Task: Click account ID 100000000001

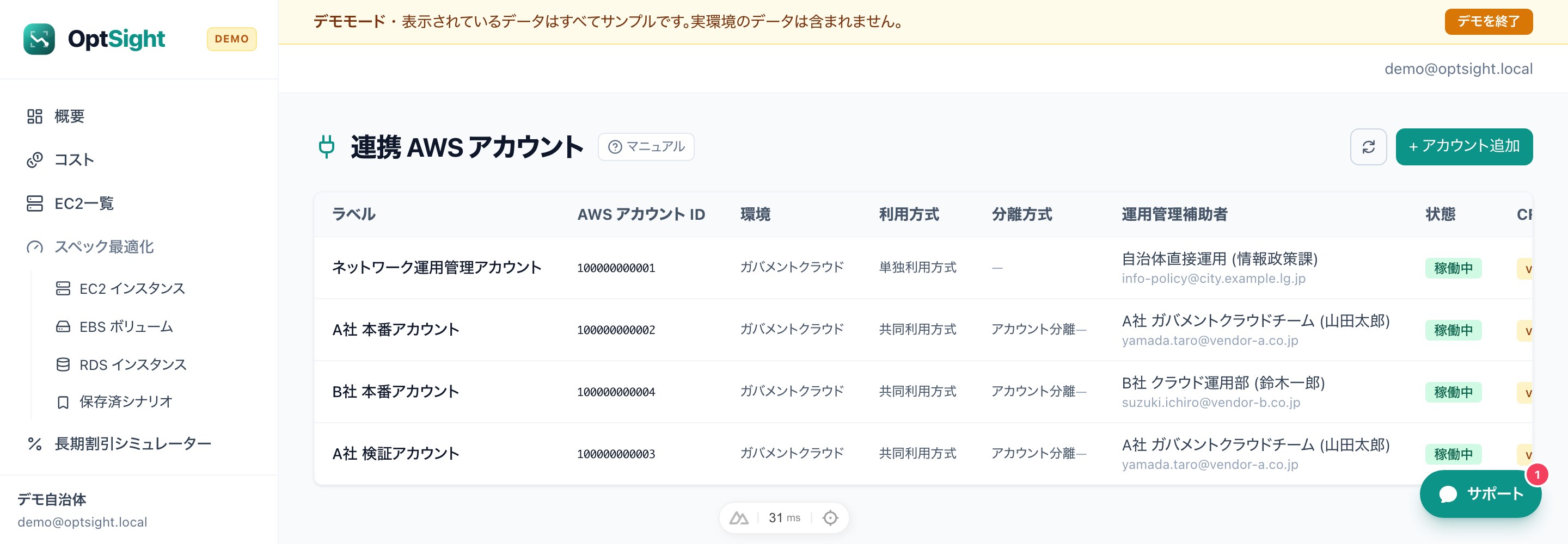Action: (x=616, y=268)
